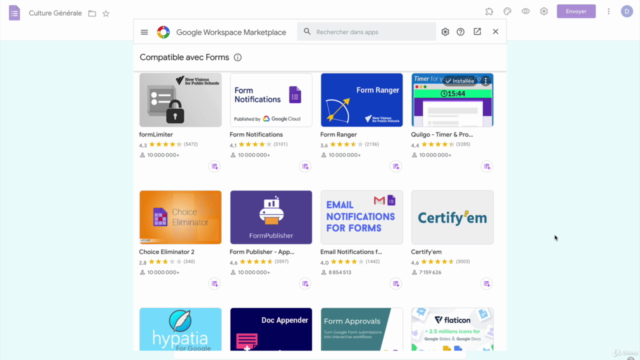Open the Choice Eliminator 2 thumbnail
Image resolution: width=640 pixels, height=360 pixels.
coord(180,217)
